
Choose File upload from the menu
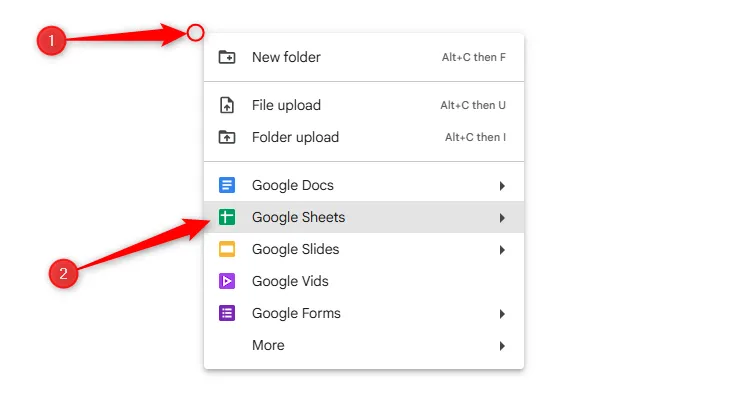(x=286, y=105)
